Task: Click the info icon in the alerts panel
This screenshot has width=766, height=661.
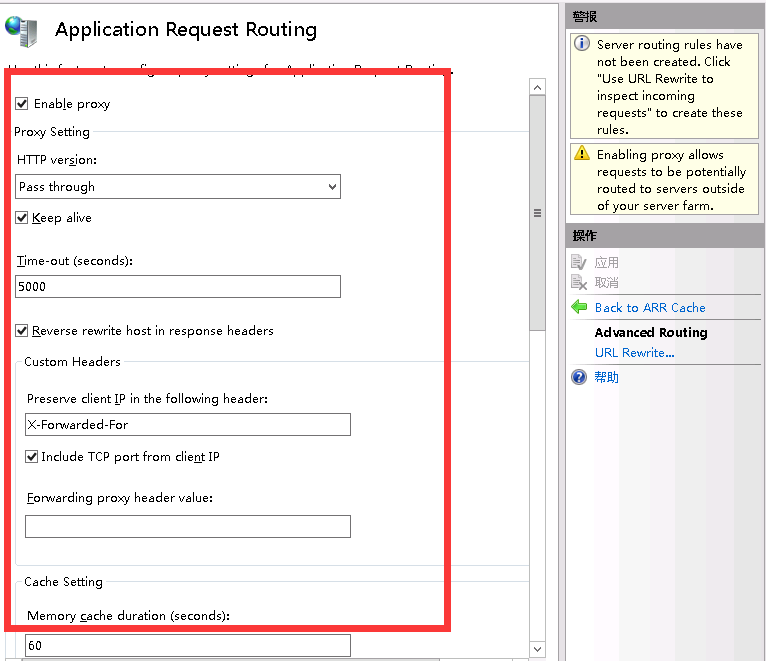Action: click(x=581, y=43)
